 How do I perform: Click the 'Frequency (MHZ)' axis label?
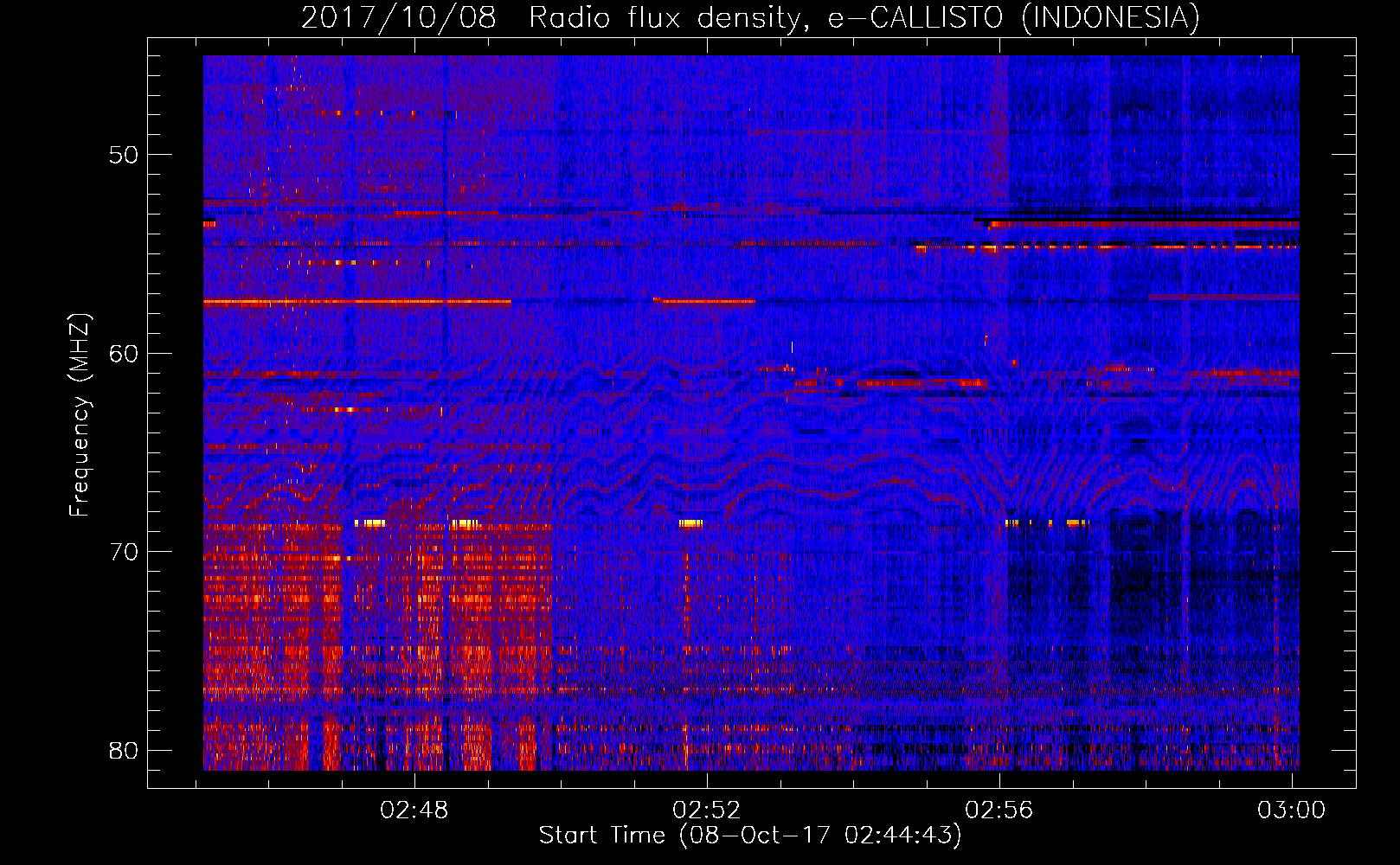(x=80, y=415)
